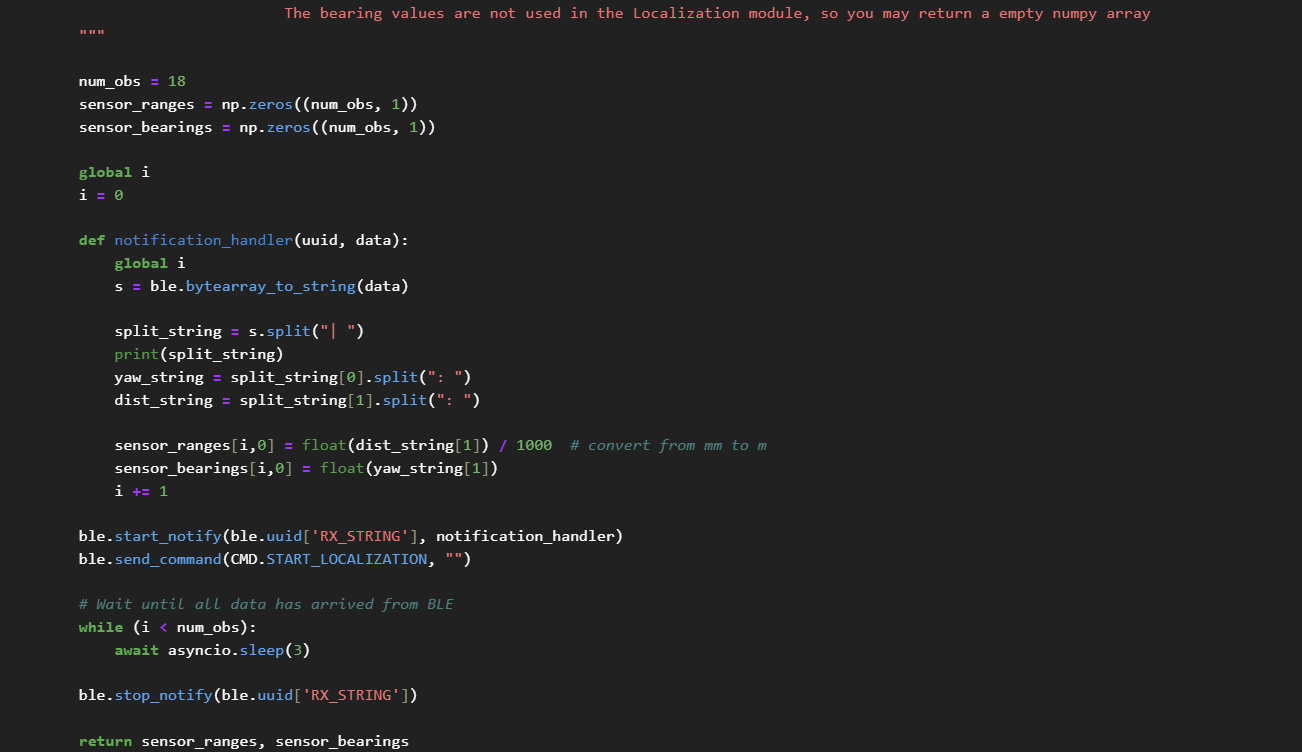Click bytearray_to_string method call
The height and width of the screenshot is (752, 1302).
(x=270, y=287)
